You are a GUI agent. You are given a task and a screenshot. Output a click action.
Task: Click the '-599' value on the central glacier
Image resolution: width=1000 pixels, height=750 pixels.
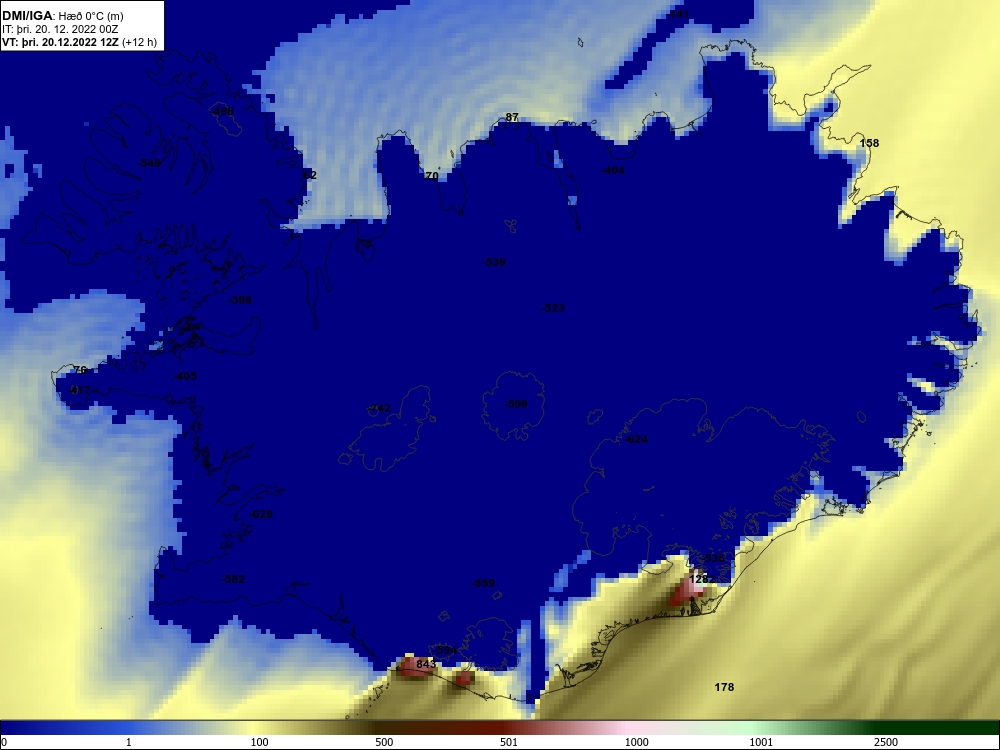(516, 404)
